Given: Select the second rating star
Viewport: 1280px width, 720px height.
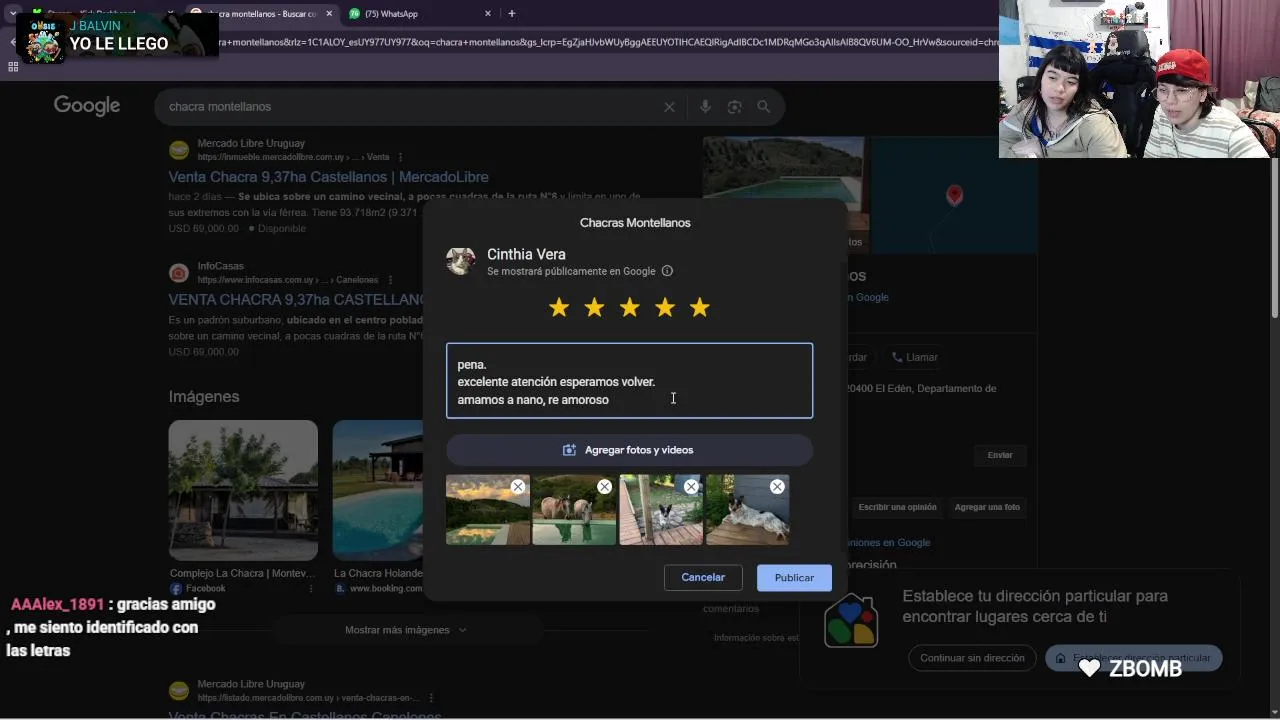Looking at the screenshot, I should pyautogui.click(x=594, y=308).
